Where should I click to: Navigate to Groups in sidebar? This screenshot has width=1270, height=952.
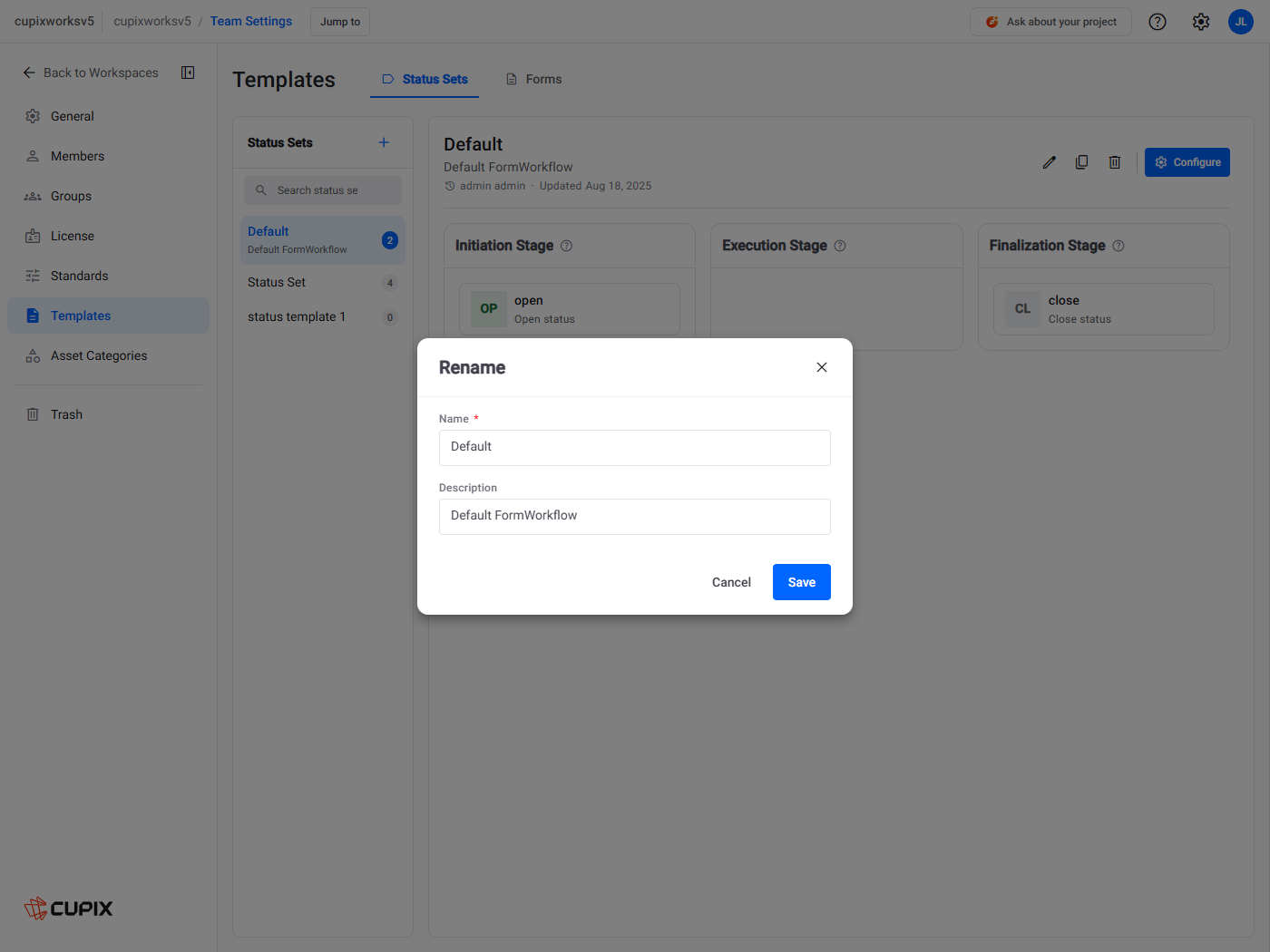pos(109,196)
